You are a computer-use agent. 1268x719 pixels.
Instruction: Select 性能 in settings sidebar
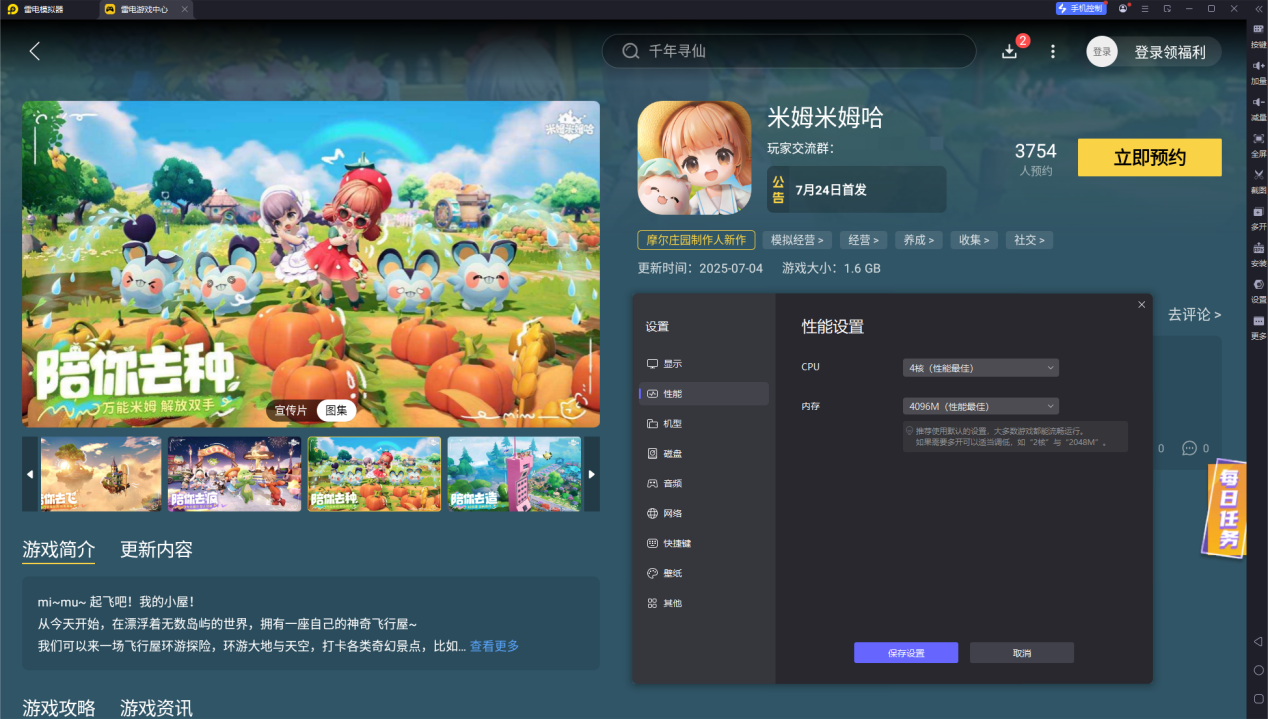pyautogui.click(x=704, y=394)
